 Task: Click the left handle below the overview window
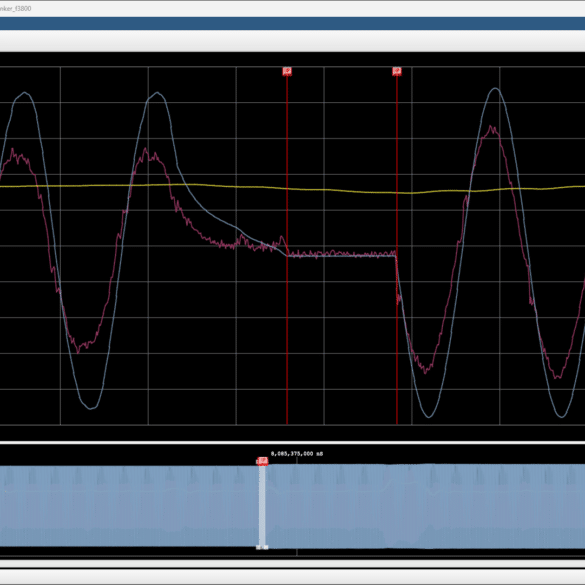[258, 547]
